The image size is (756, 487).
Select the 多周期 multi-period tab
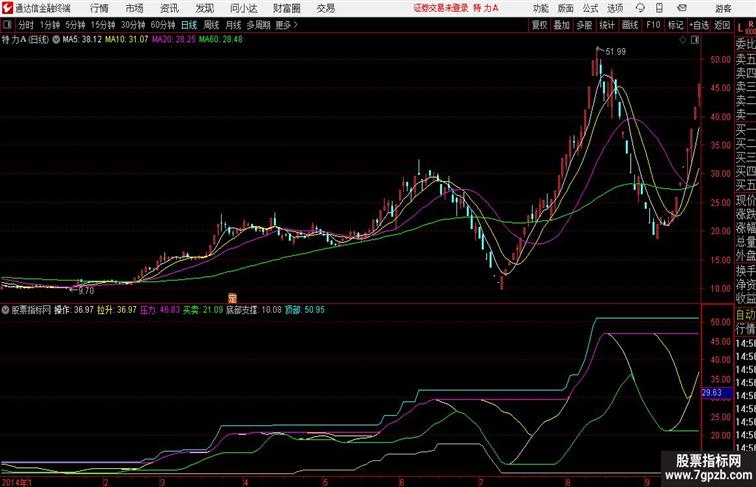(x=258, y=25)
